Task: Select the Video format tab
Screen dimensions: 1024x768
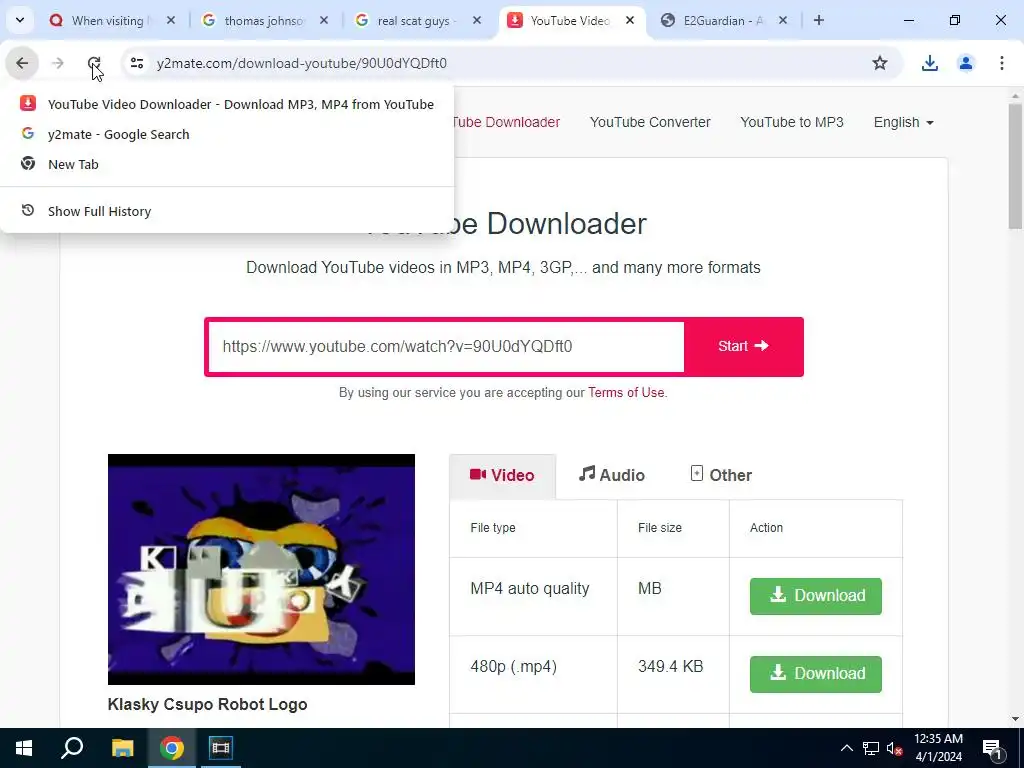Action: (502, 475)
